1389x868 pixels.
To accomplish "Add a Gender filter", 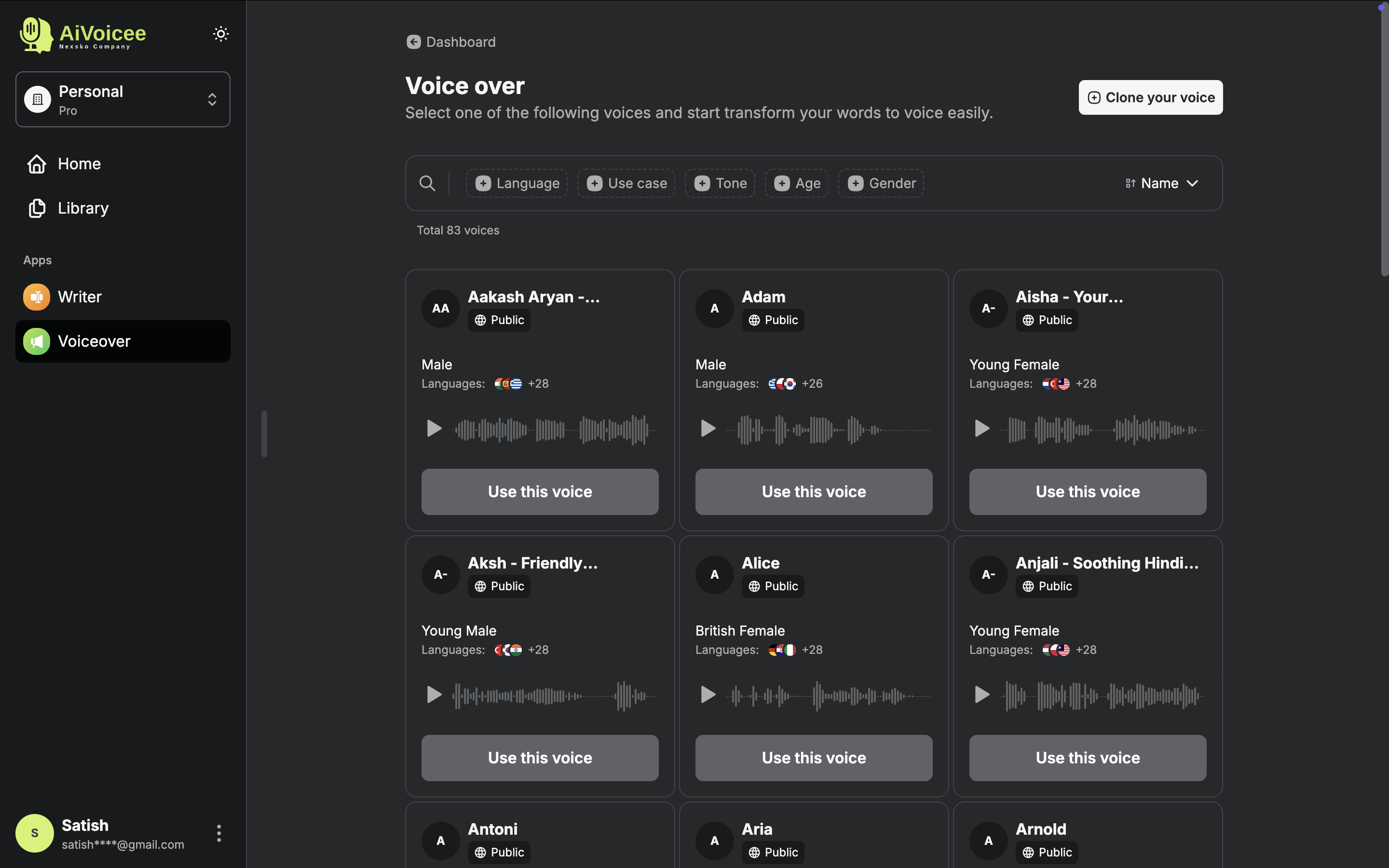I will click(x=881, y=183).
